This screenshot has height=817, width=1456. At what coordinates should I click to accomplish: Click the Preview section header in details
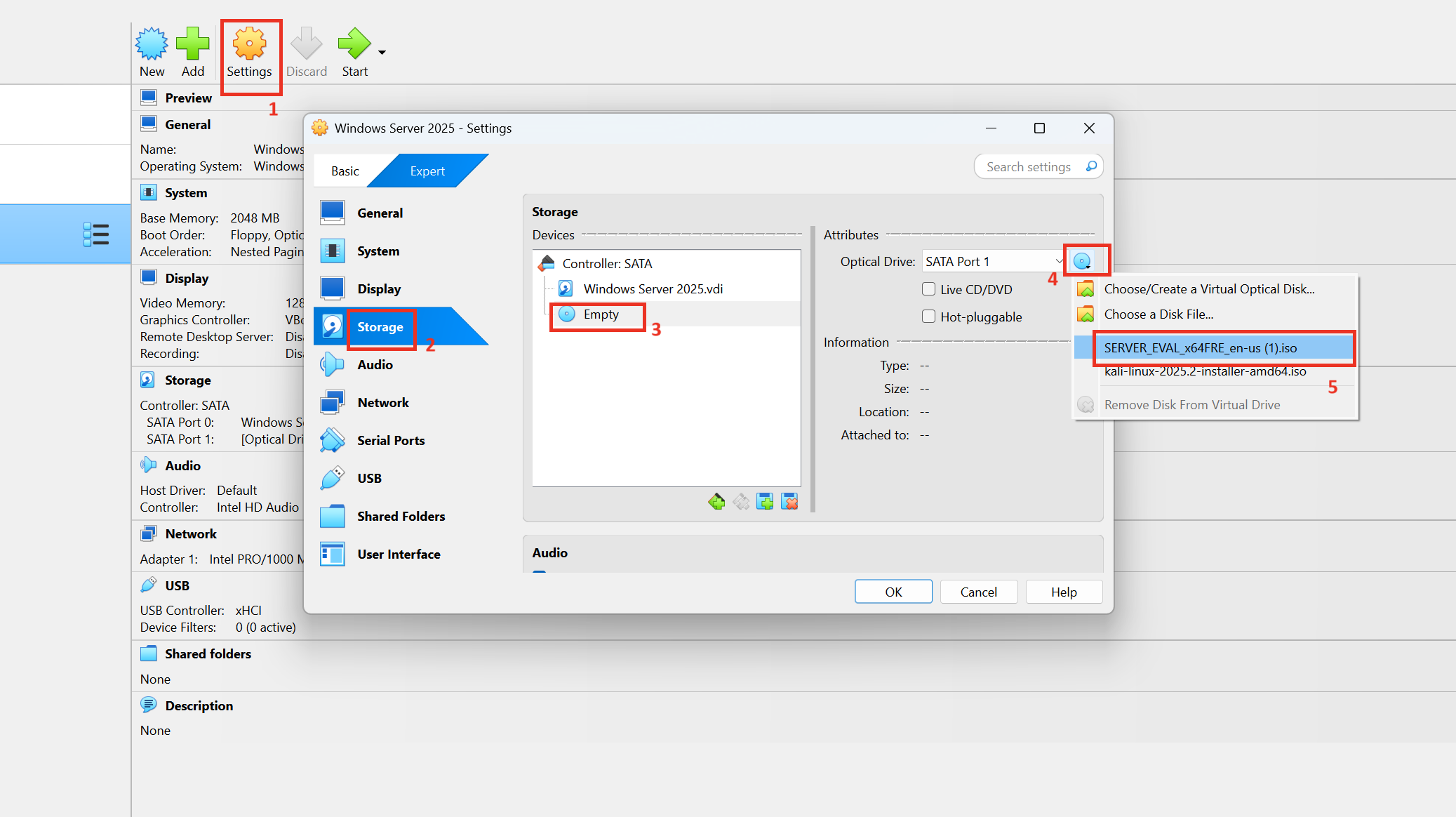[x=188, y=98]
